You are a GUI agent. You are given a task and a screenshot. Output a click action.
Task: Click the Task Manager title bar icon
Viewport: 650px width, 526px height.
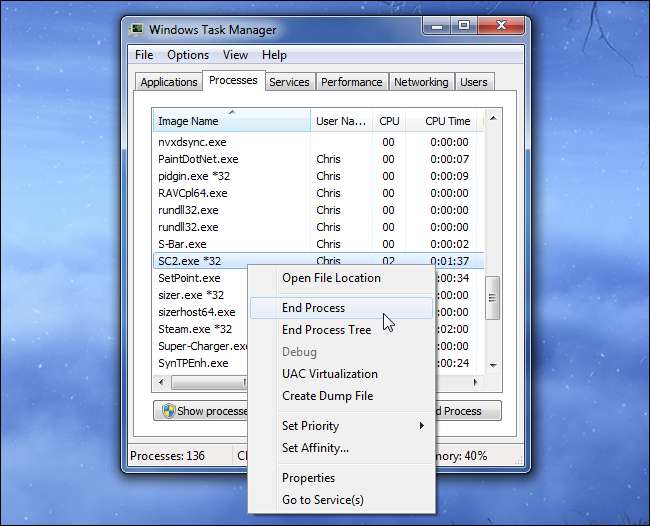pyautogui.click(x=136, y=29)
